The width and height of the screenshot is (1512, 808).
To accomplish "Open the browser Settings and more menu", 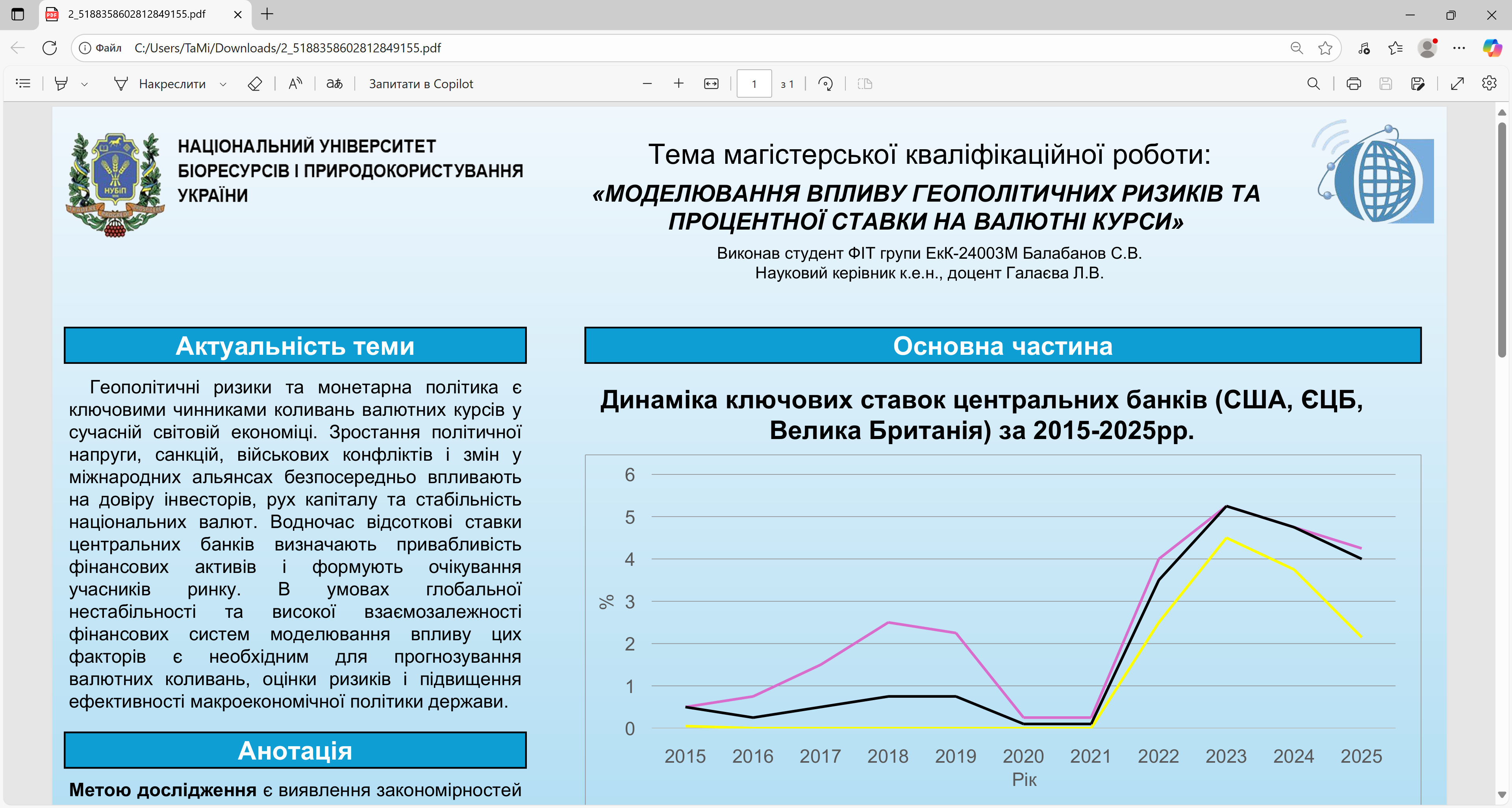I will click(x=1459, y=48).
